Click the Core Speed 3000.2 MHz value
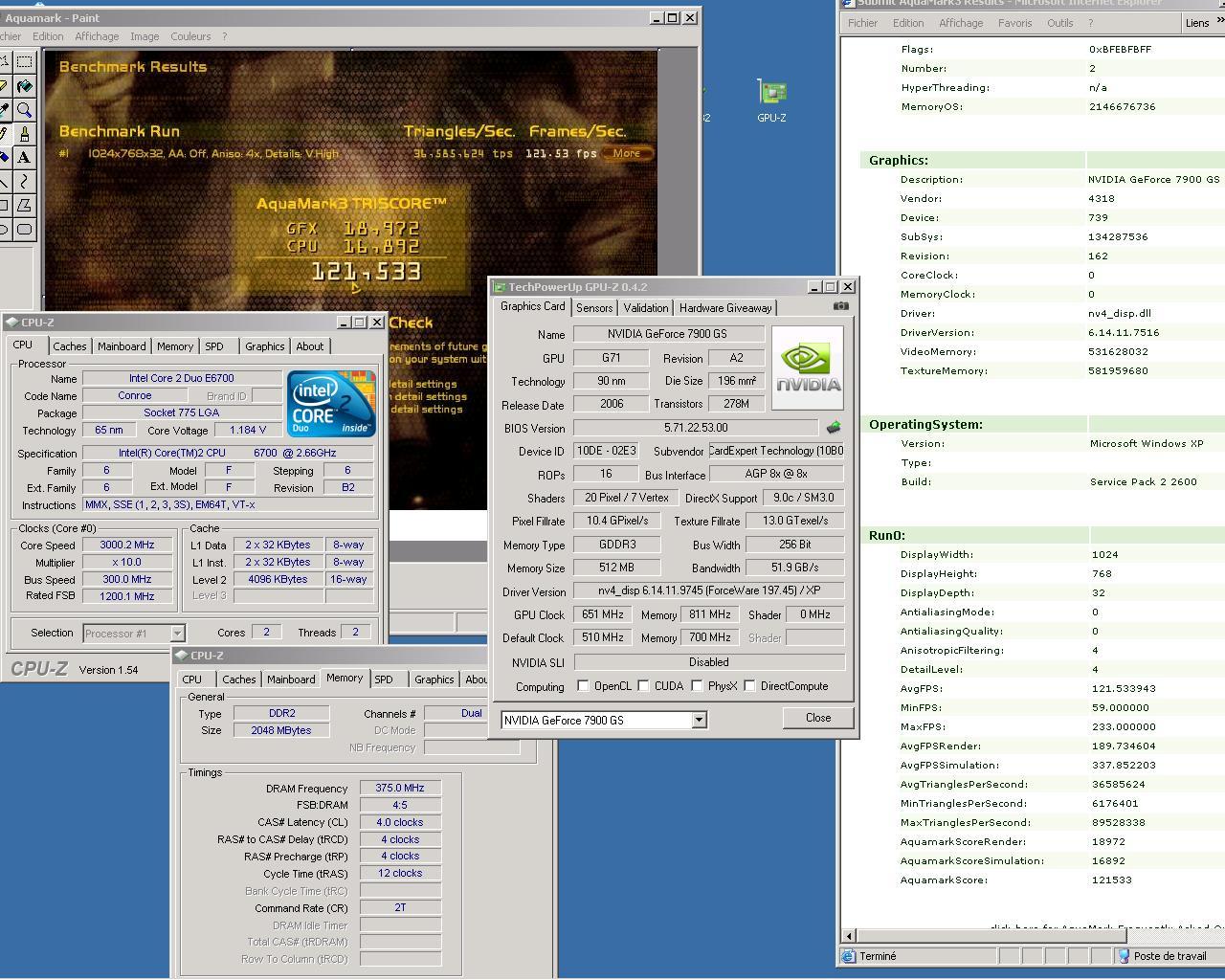Image resolution: width=1225 pixels, height=980 pixels. tap(127, 545)
